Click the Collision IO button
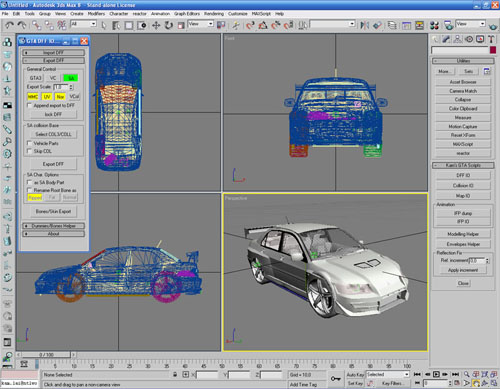This screenshot has width=500, height=389. tap(463, 186)
